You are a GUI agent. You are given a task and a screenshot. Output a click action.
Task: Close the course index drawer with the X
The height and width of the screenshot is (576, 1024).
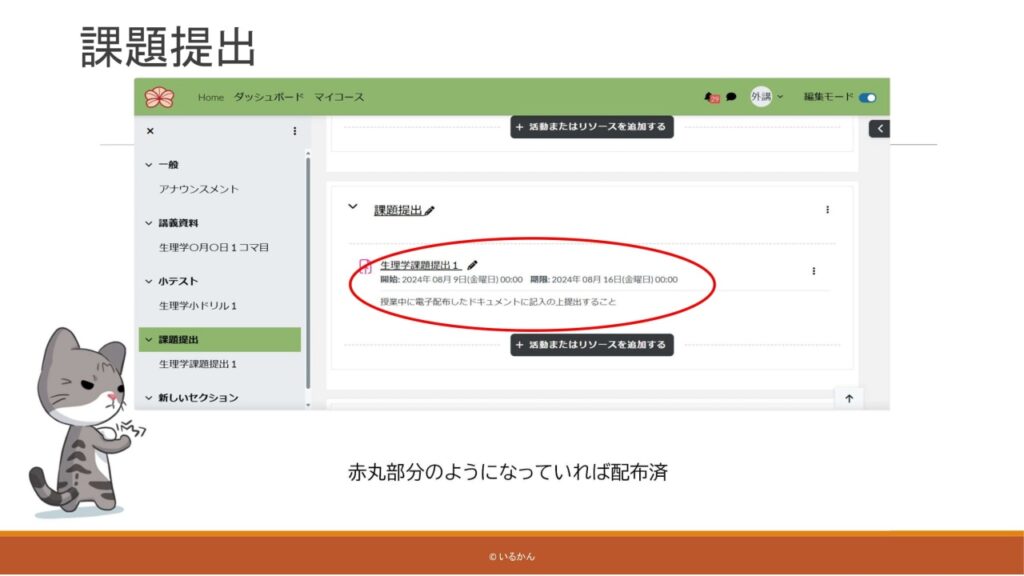tap(150, 131)
